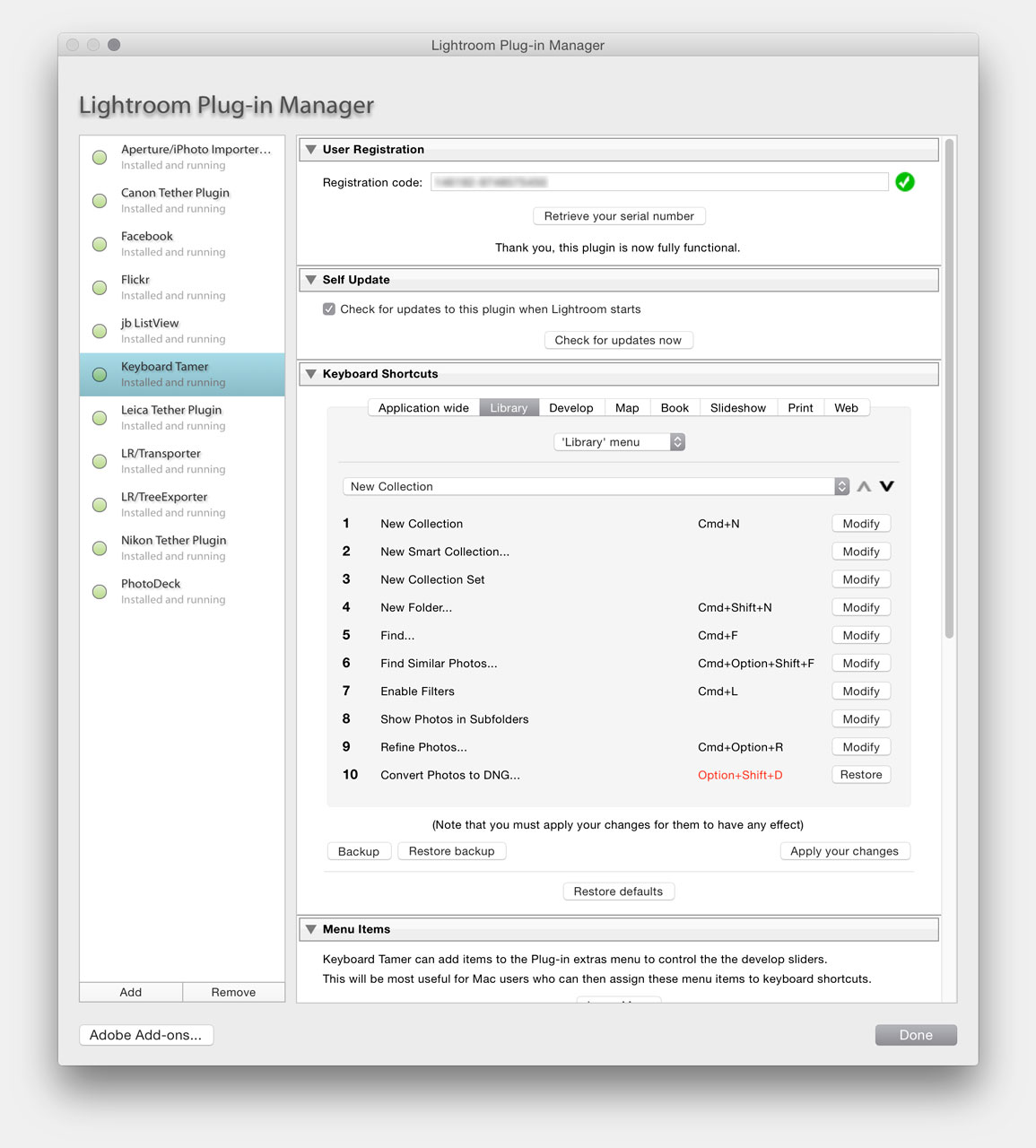Click the Backup button
Screen dimensions: 1036x1148
(359, 851)
